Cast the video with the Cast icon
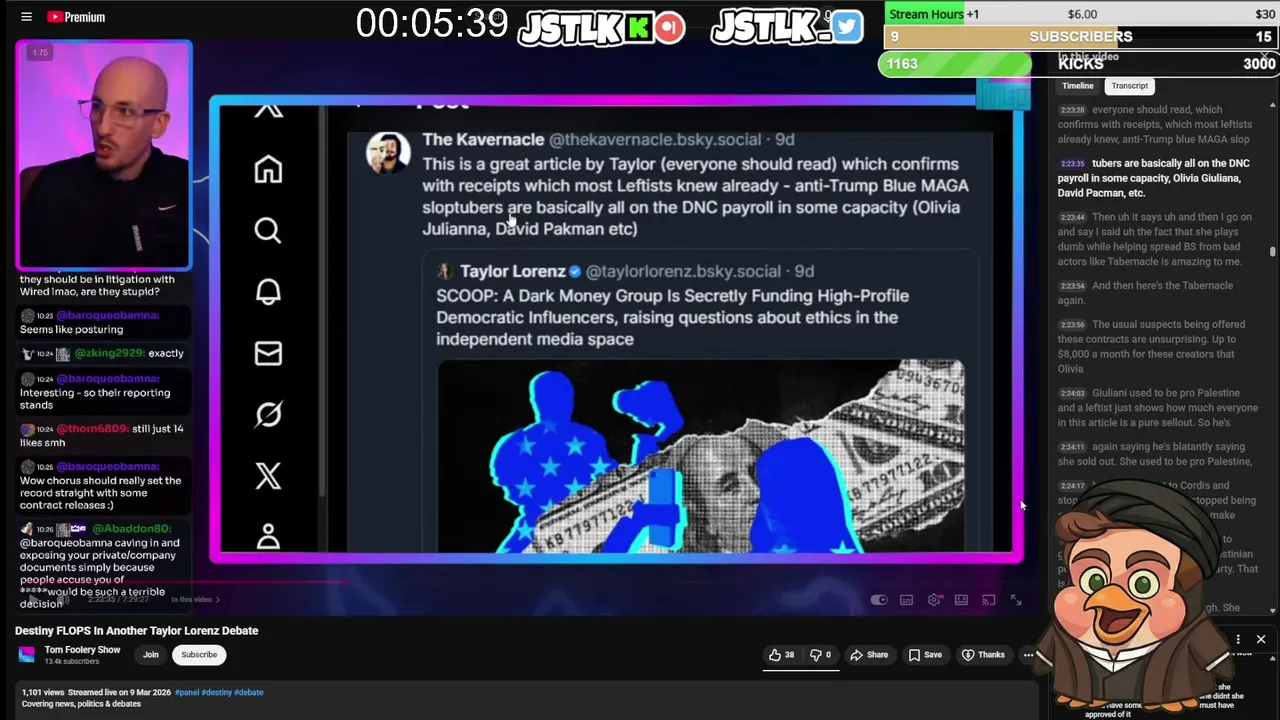This screenshot has height=720, width=1280. pyautogui.click(x=988, y=600)
